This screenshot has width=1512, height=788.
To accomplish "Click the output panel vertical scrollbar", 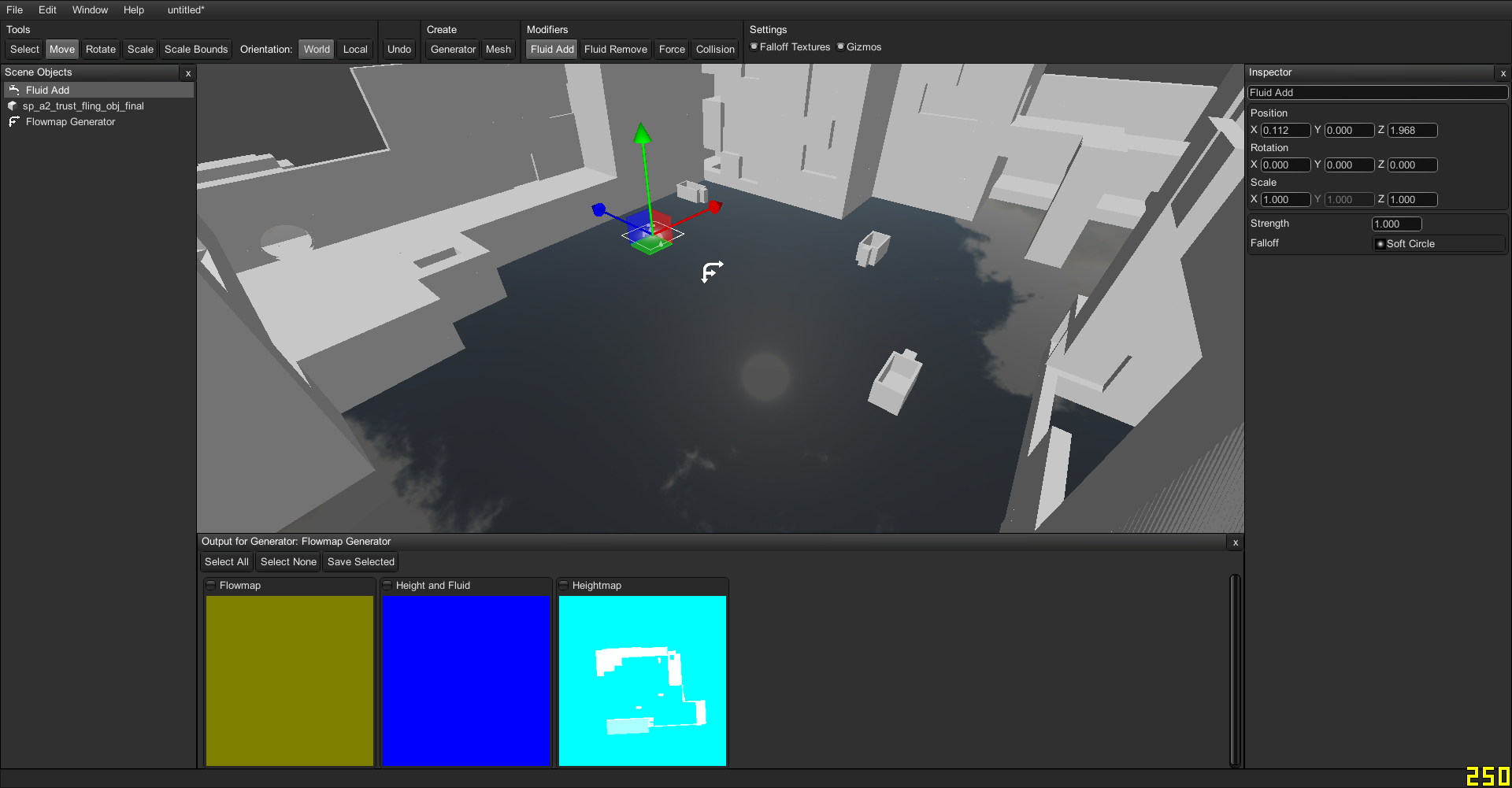I will tap(1235, 671).
